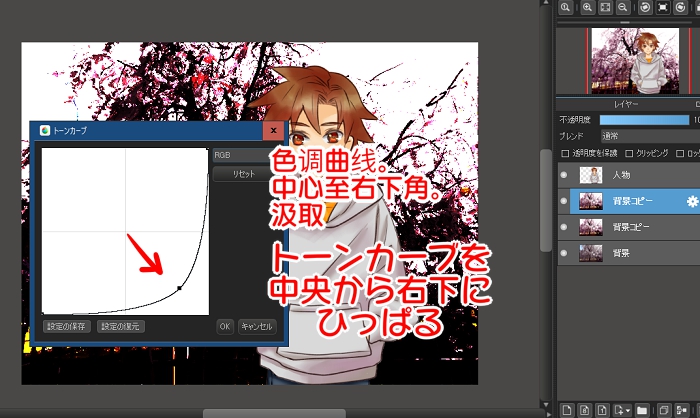Zoom in with the navigator magnifier
The image size is (700, 418).
pos(588,8)
